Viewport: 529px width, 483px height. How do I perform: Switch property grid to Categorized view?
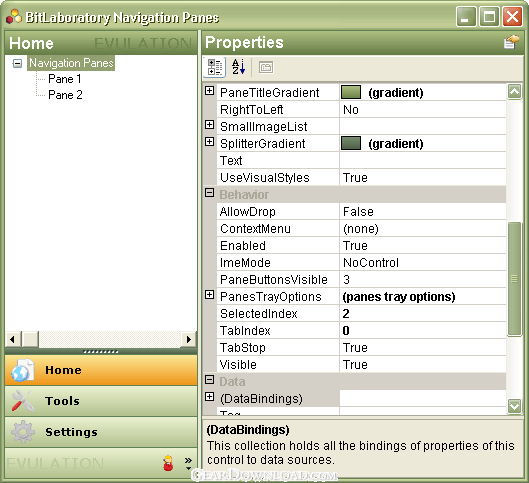coord(215,67)
